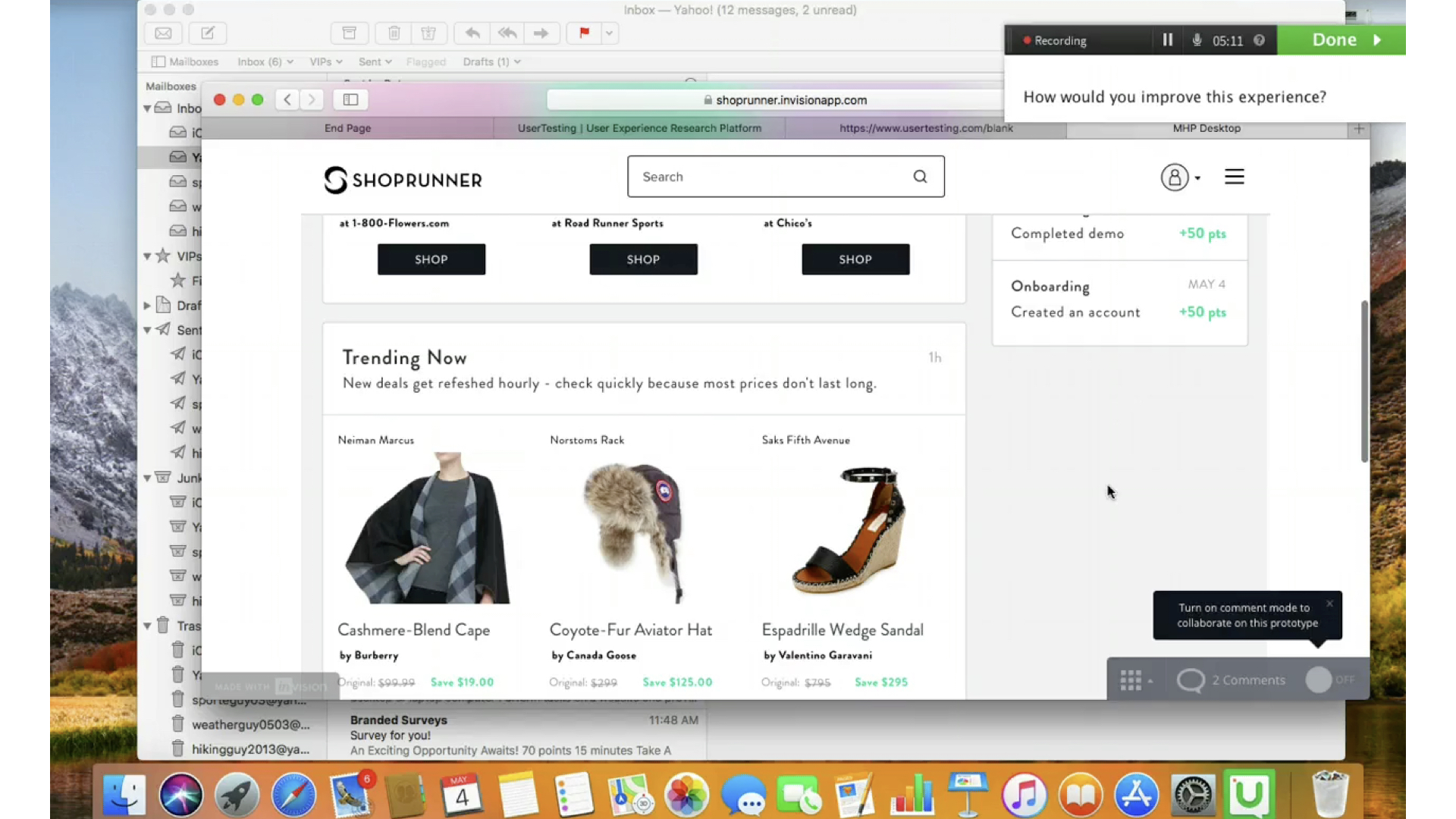Screen dimensions: 1456x819
Task: Click the new tab plus button
Action: pos(1359,129)
